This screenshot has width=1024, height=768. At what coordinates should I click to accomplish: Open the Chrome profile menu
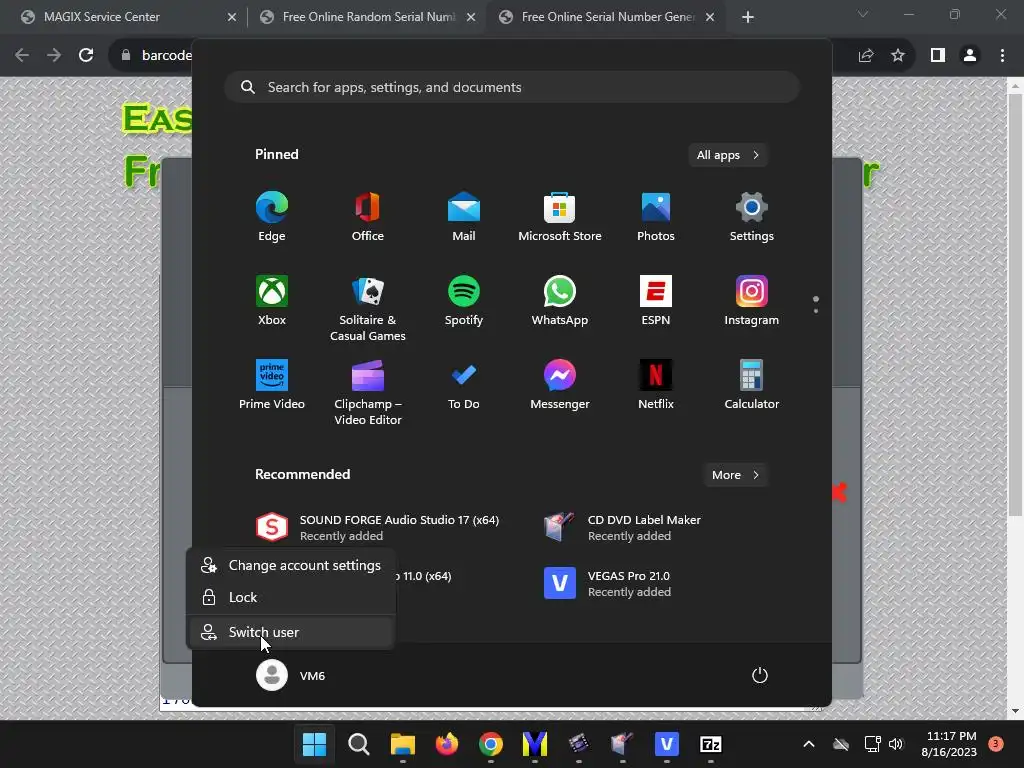point(970,56)
